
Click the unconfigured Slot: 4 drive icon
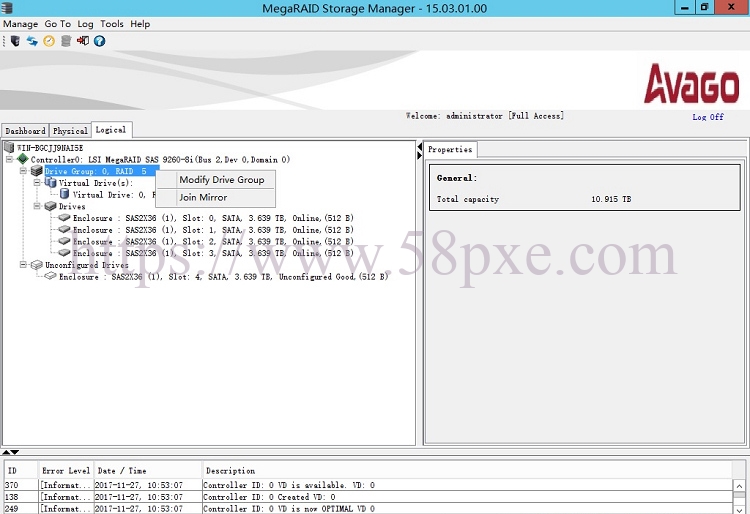[x=51, y=276]
